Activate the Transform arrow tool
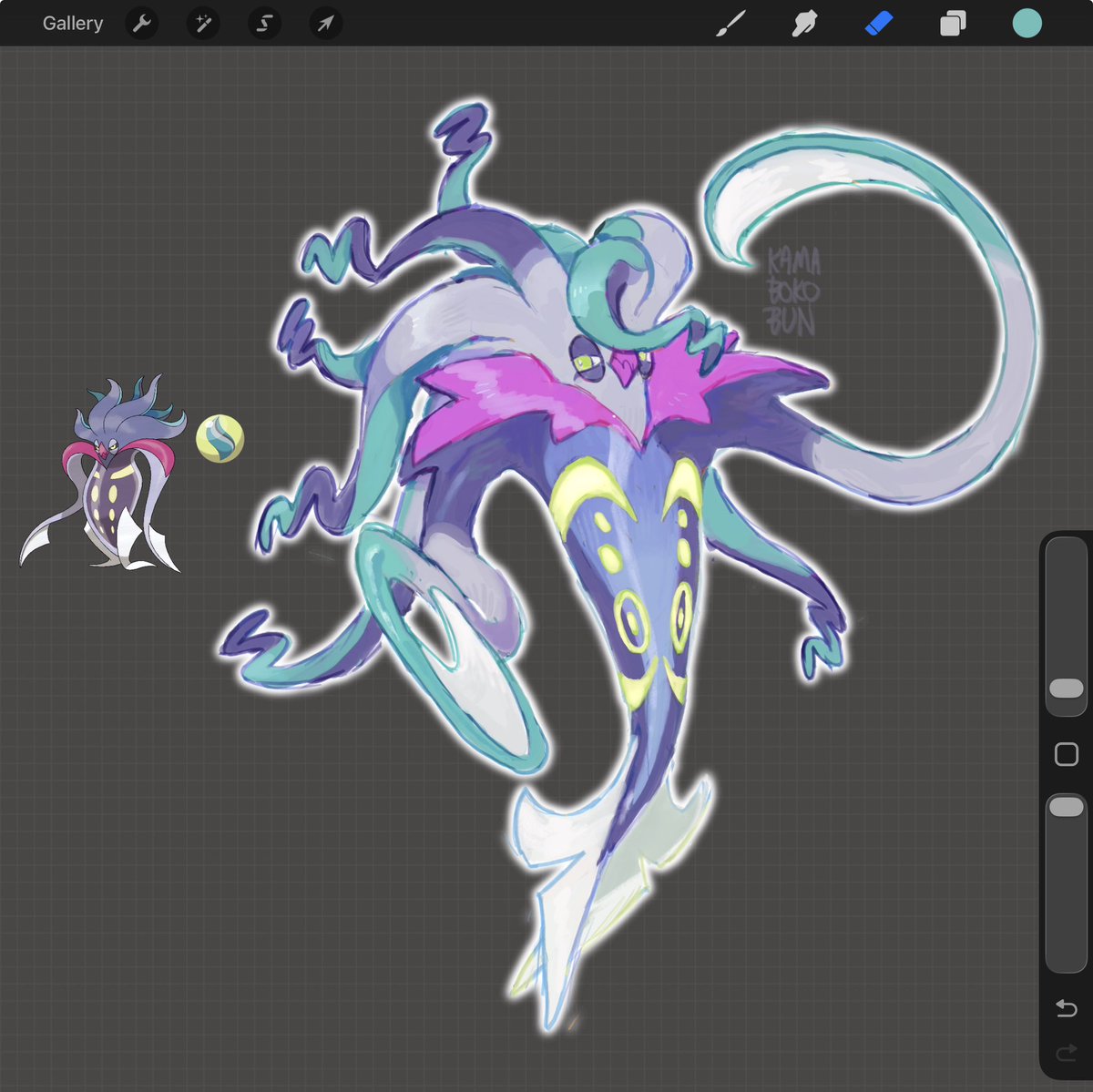This screenshot has height=1092, width=1093. (326, 23)
